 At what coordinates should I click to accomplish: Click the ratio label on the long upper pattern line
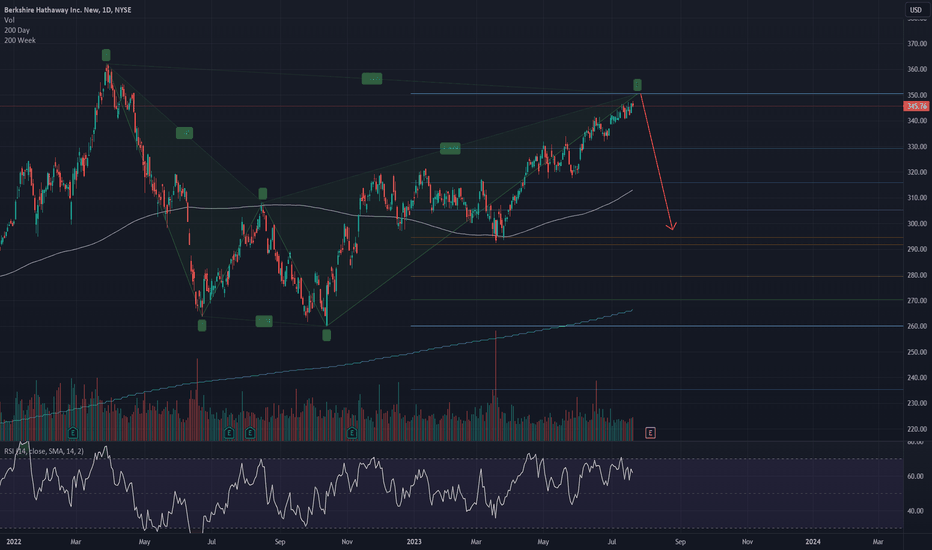(x=372, y=78)
